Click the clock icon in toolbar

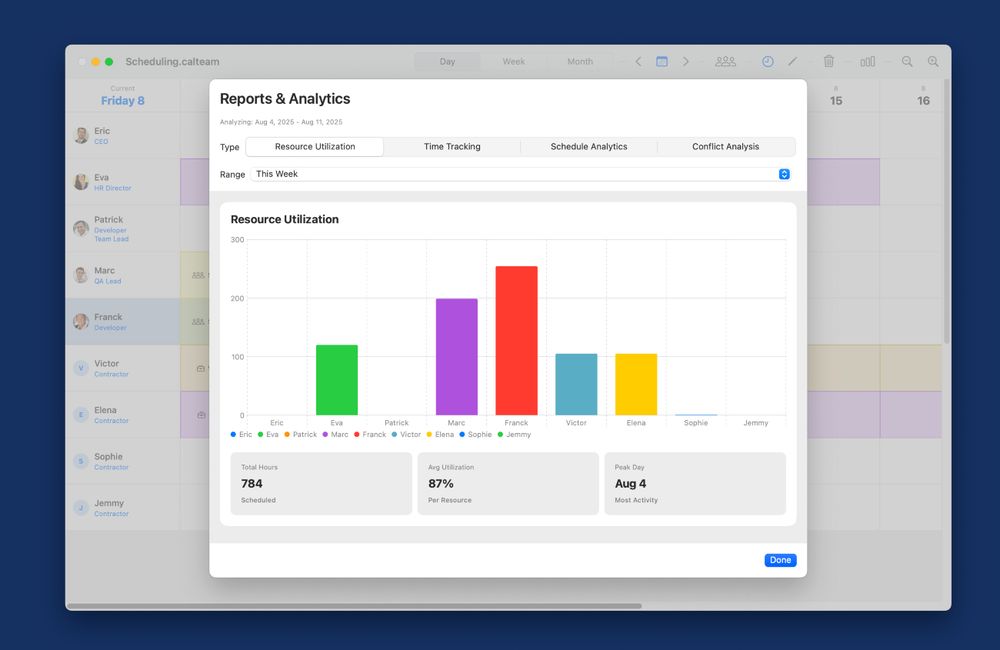click(x=768, y=62)
